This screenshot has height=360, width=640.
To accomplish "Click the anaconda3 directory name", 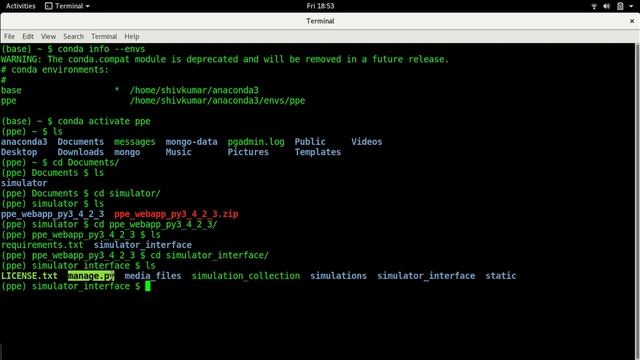I will click(x=24, y=142).
